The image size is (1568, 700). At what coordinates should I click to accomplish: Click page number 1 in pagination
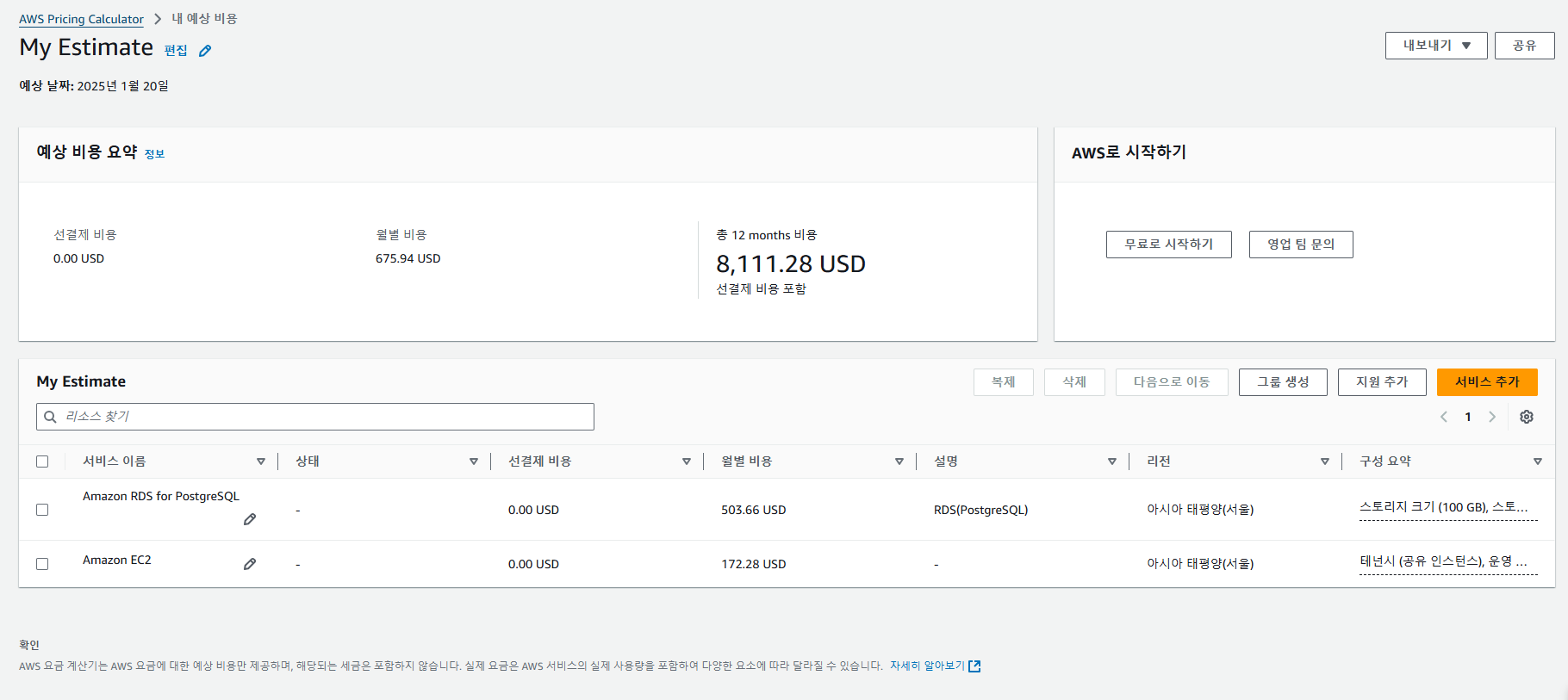[1468, 417]
